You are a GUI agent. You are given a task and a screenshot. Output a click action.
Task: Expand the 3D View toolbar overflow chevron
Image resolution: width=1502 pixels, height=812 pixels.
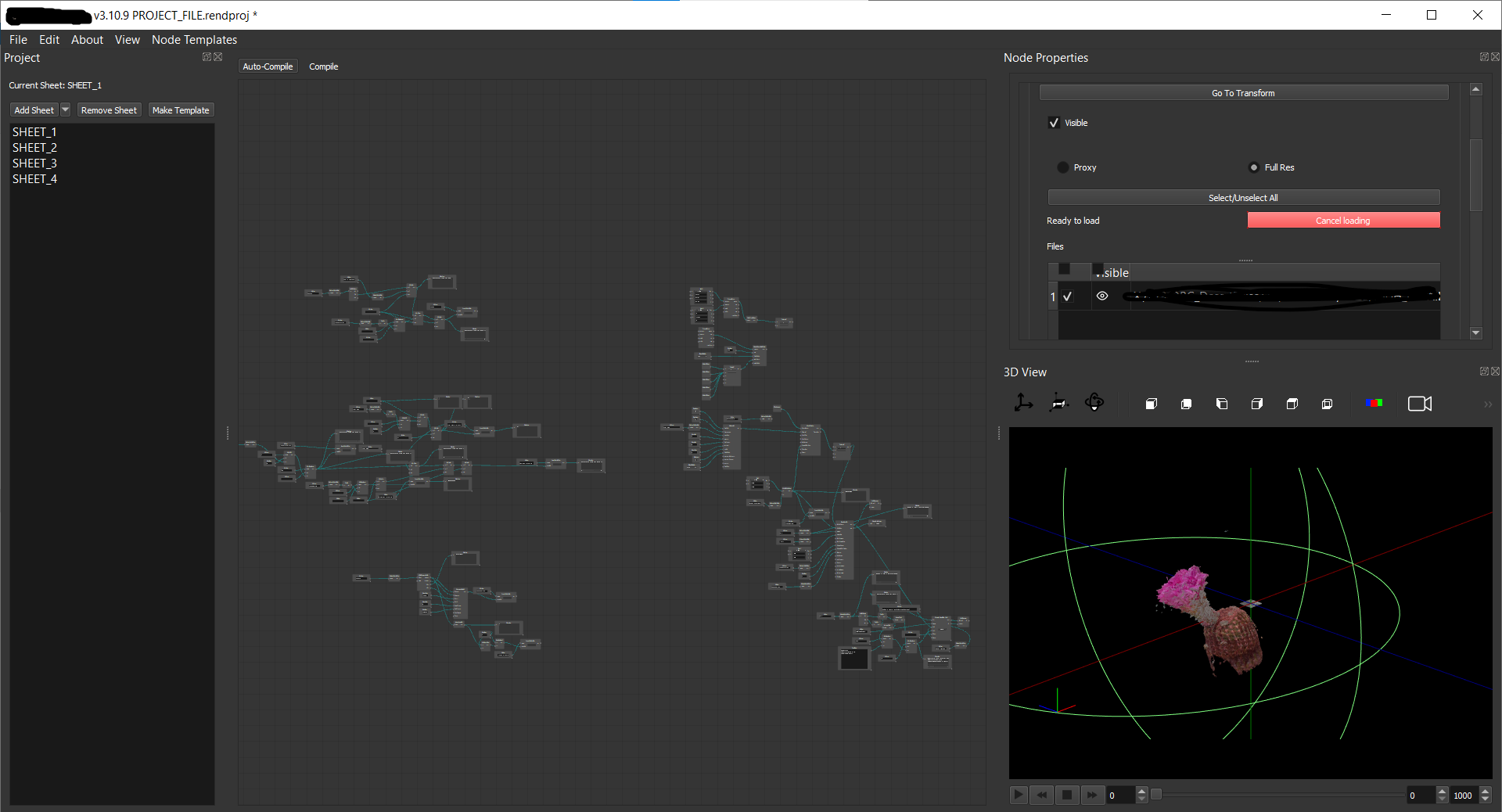tap(1487, 404)
